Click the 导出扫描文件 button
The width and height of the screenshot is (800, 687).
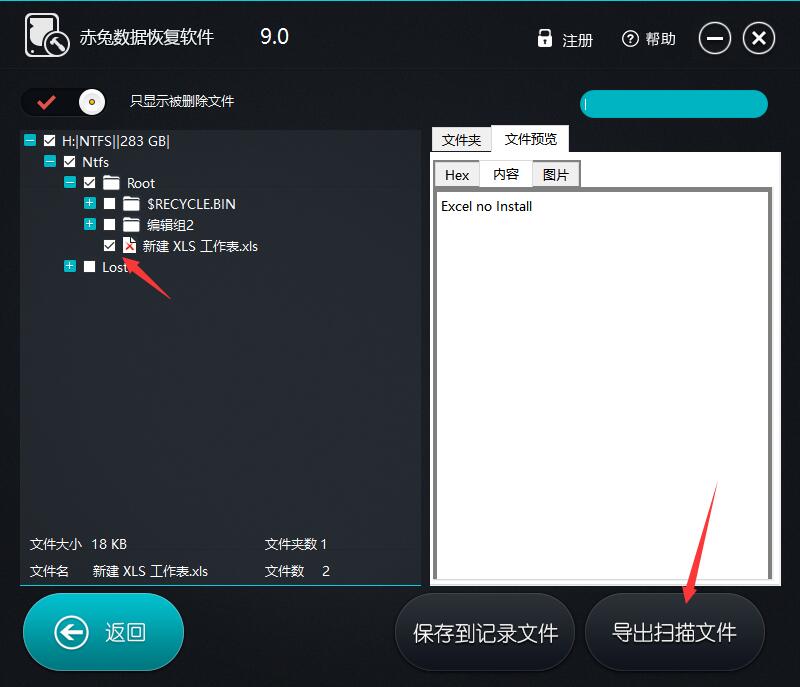pos(675,632)
